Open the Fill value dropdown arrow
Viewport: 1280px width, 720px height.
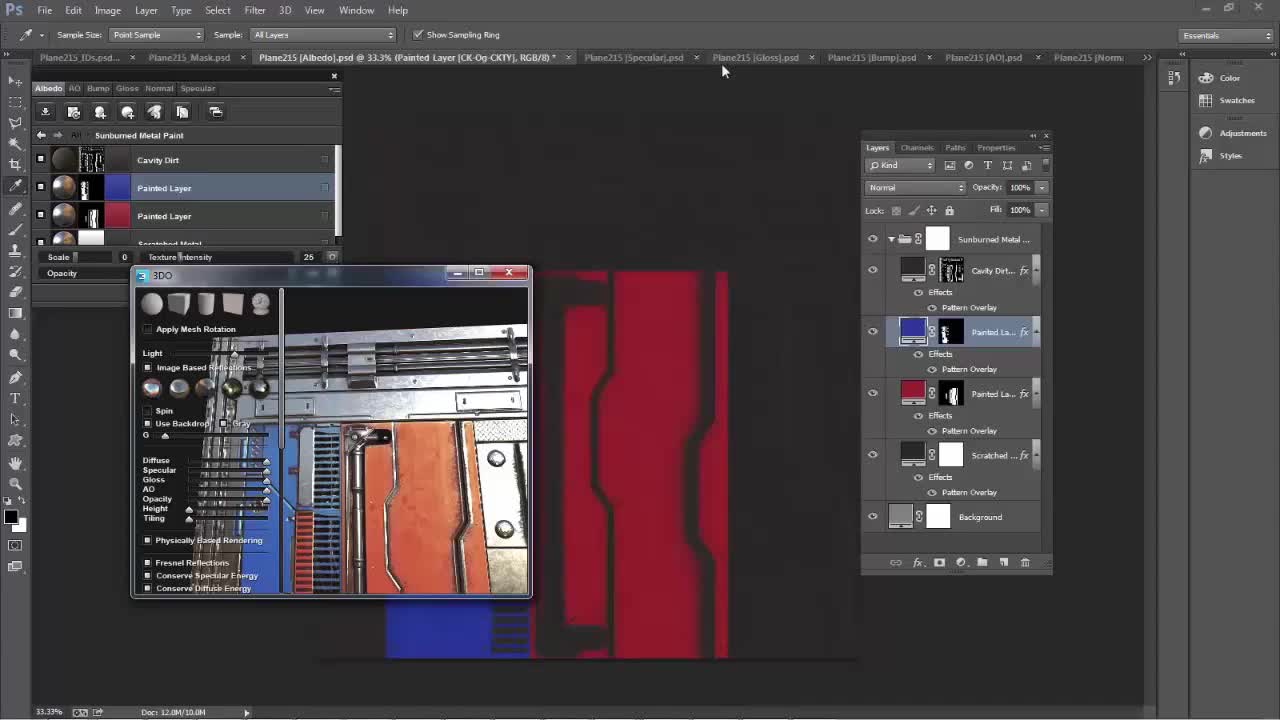[x=1041, y=210]
